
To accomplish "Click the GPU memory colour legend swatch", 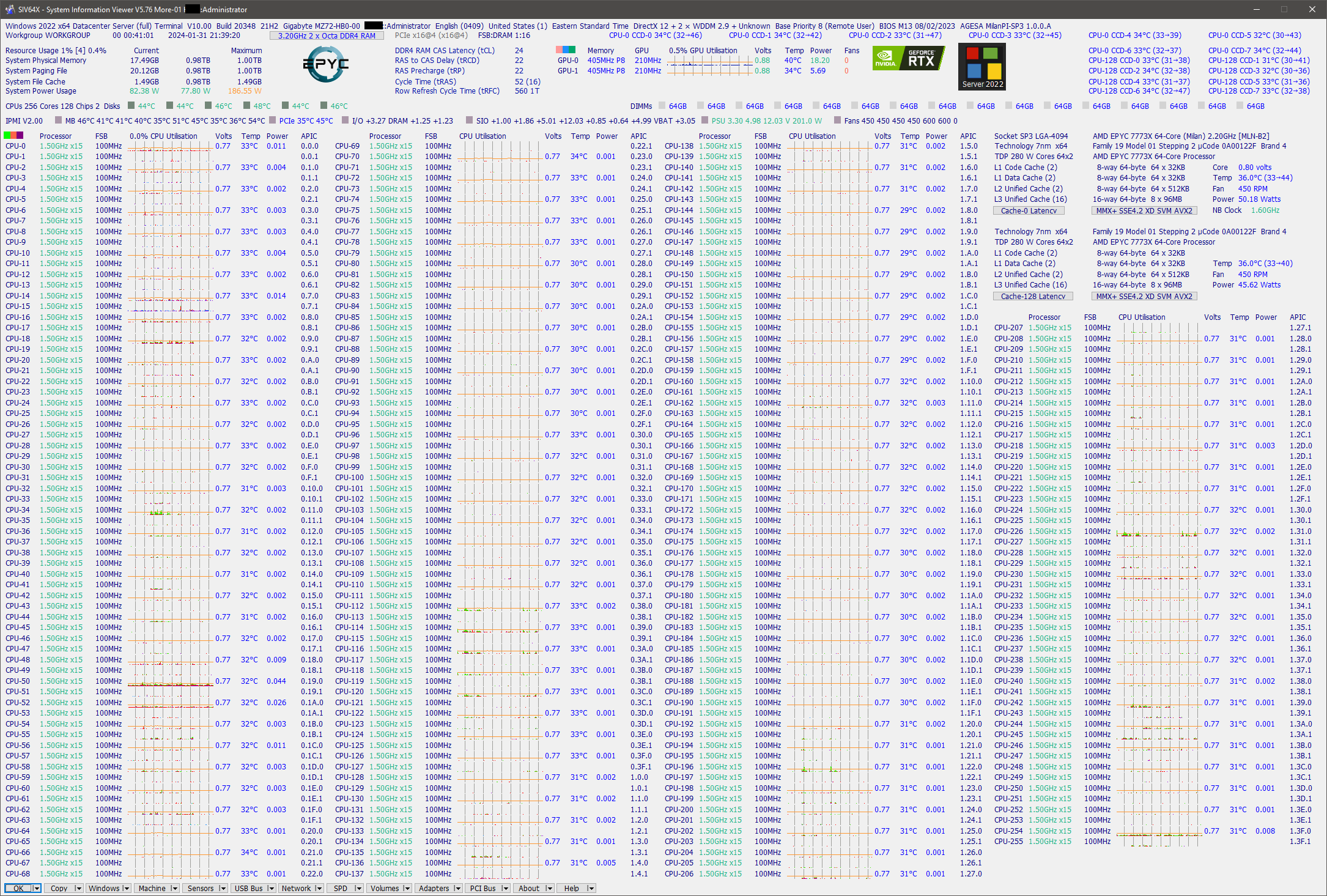I will 565,50.
